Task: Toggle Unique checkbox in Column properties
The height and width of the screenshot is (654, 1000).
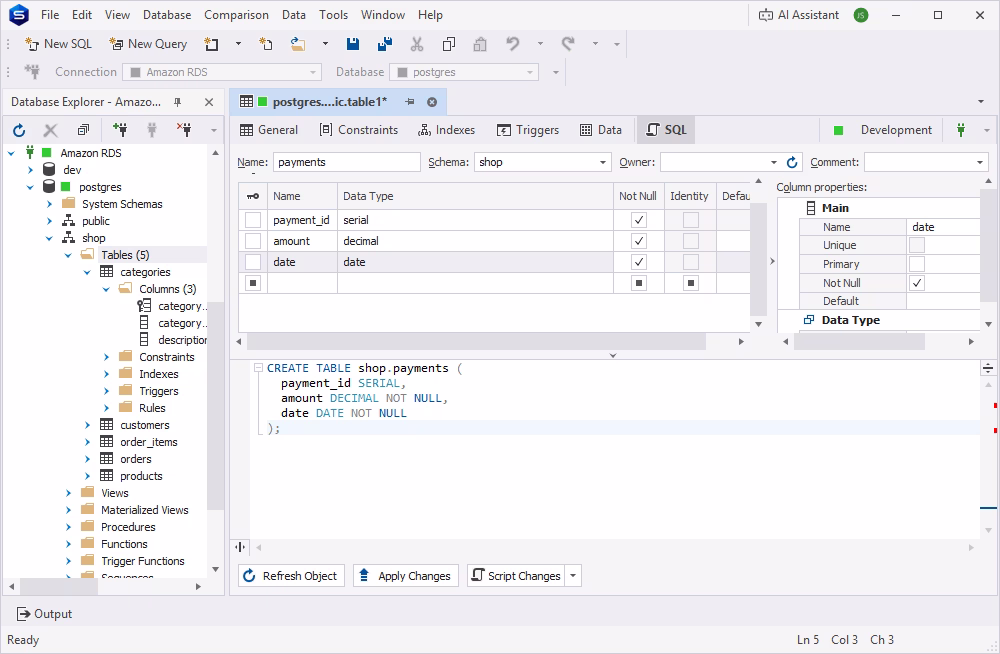Action: 917,245
